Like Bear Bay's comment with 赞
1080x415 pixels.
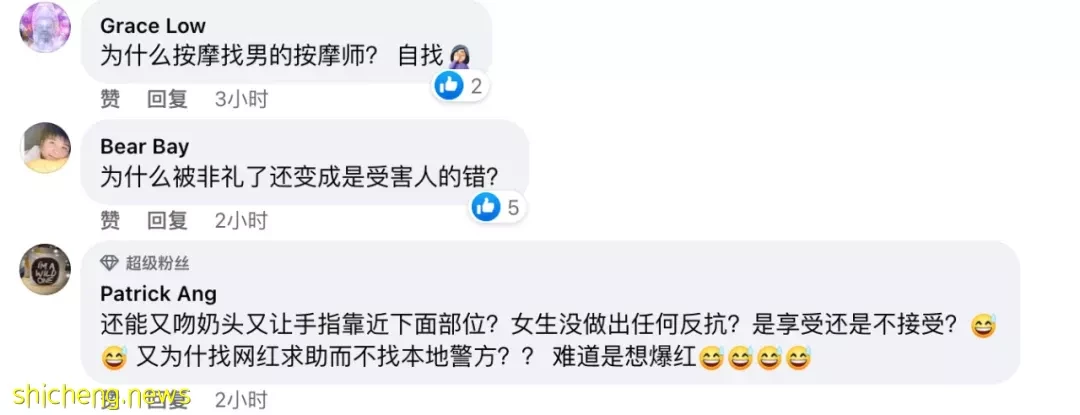pyautogui.click(x=110, y=221)
